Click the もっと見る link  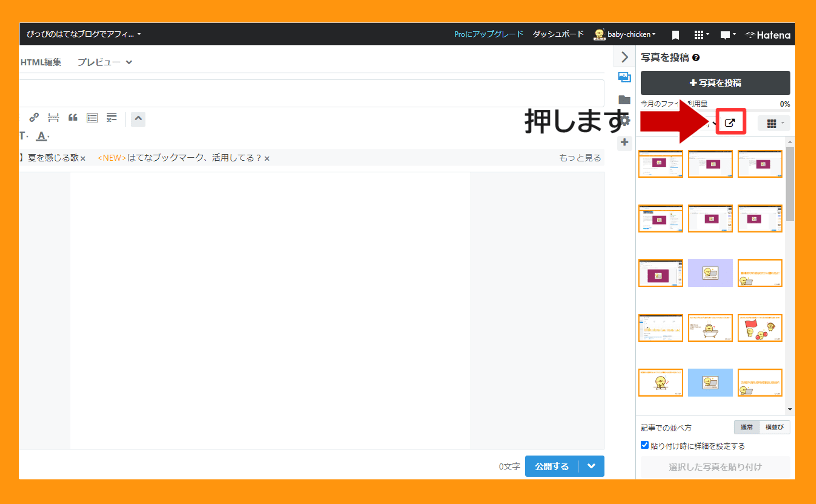tap(580, 158)
